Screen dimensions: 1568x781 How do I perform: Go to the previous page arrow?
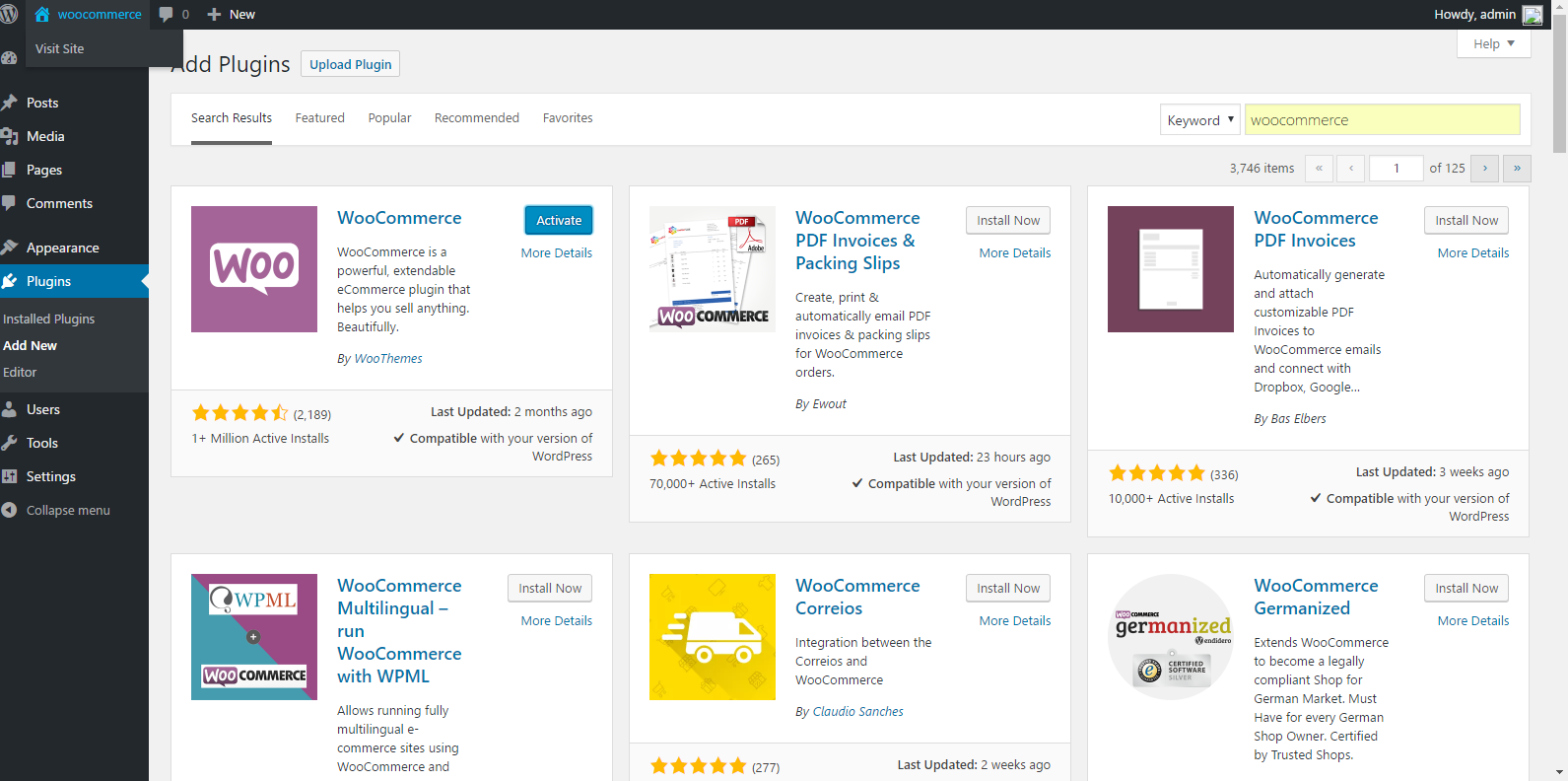(x=1351, y=169)
